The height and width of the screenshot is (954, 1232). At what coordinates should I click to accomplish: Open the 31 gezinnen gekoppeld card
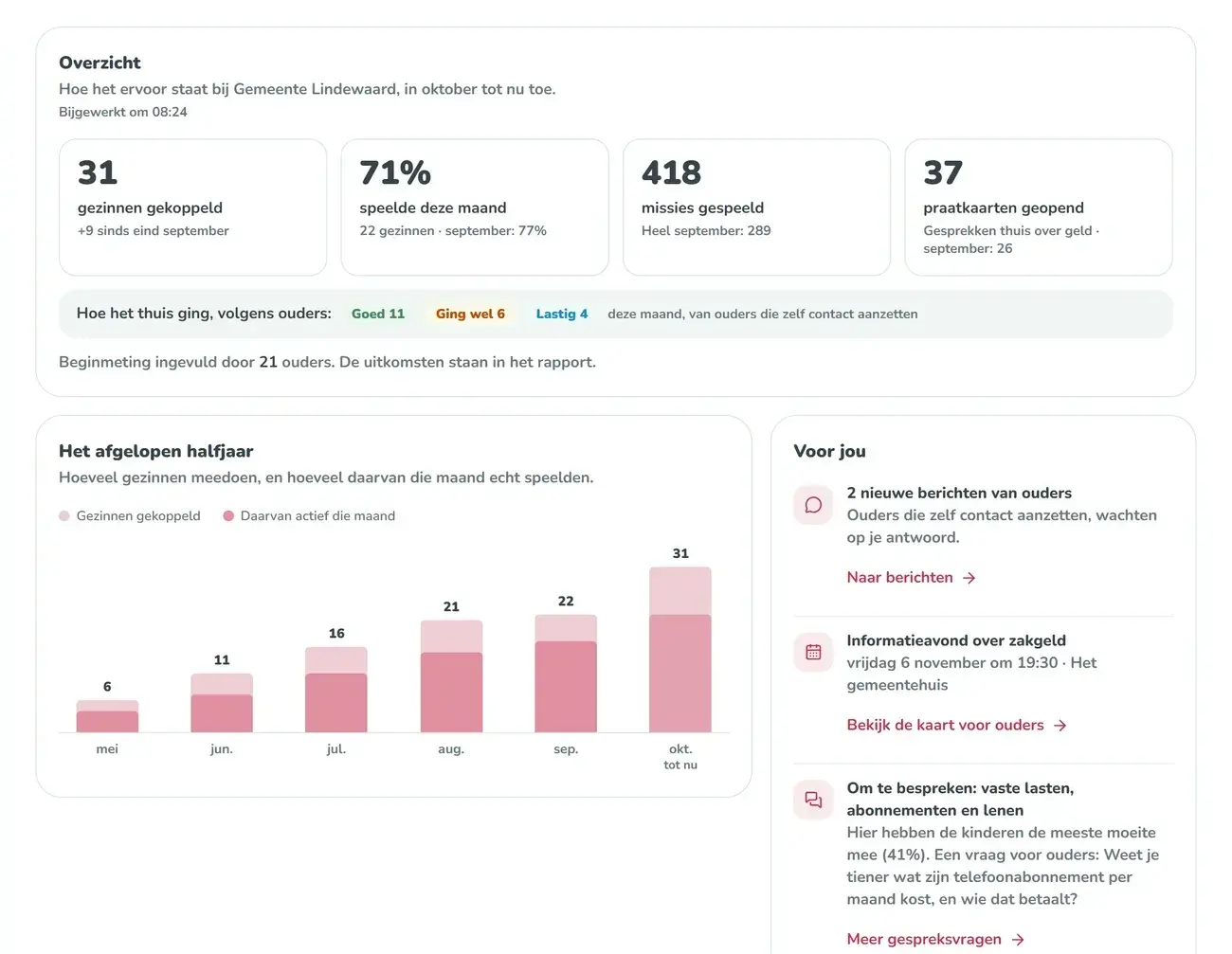coord(192,207)
